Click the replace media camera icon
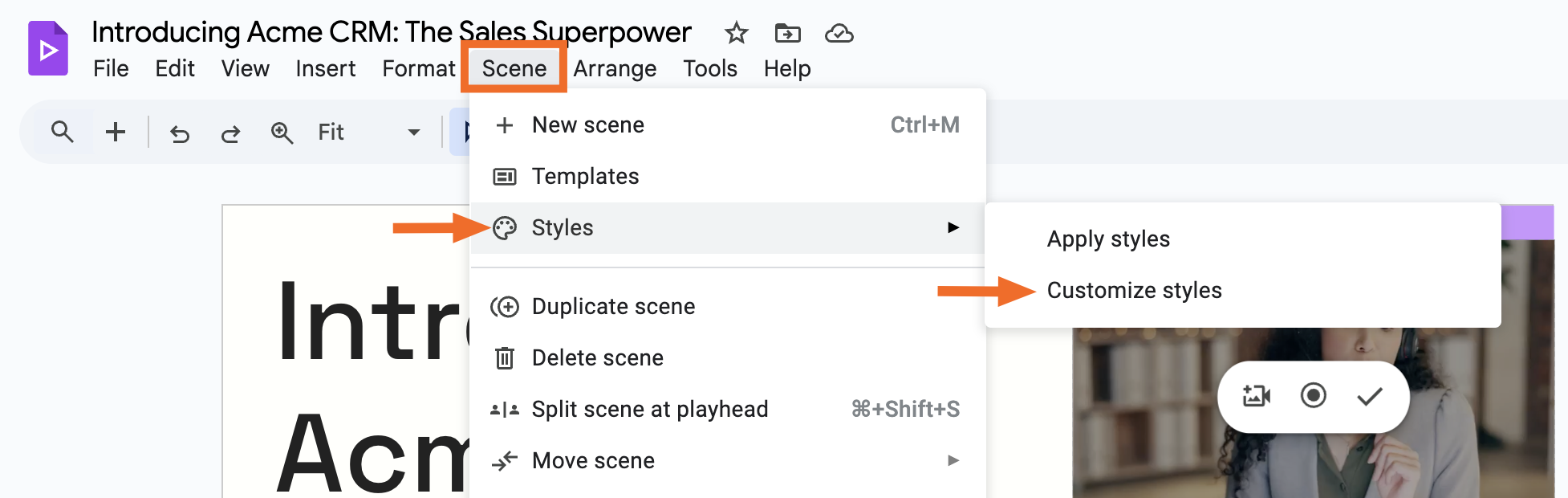 pos(1257,396)
